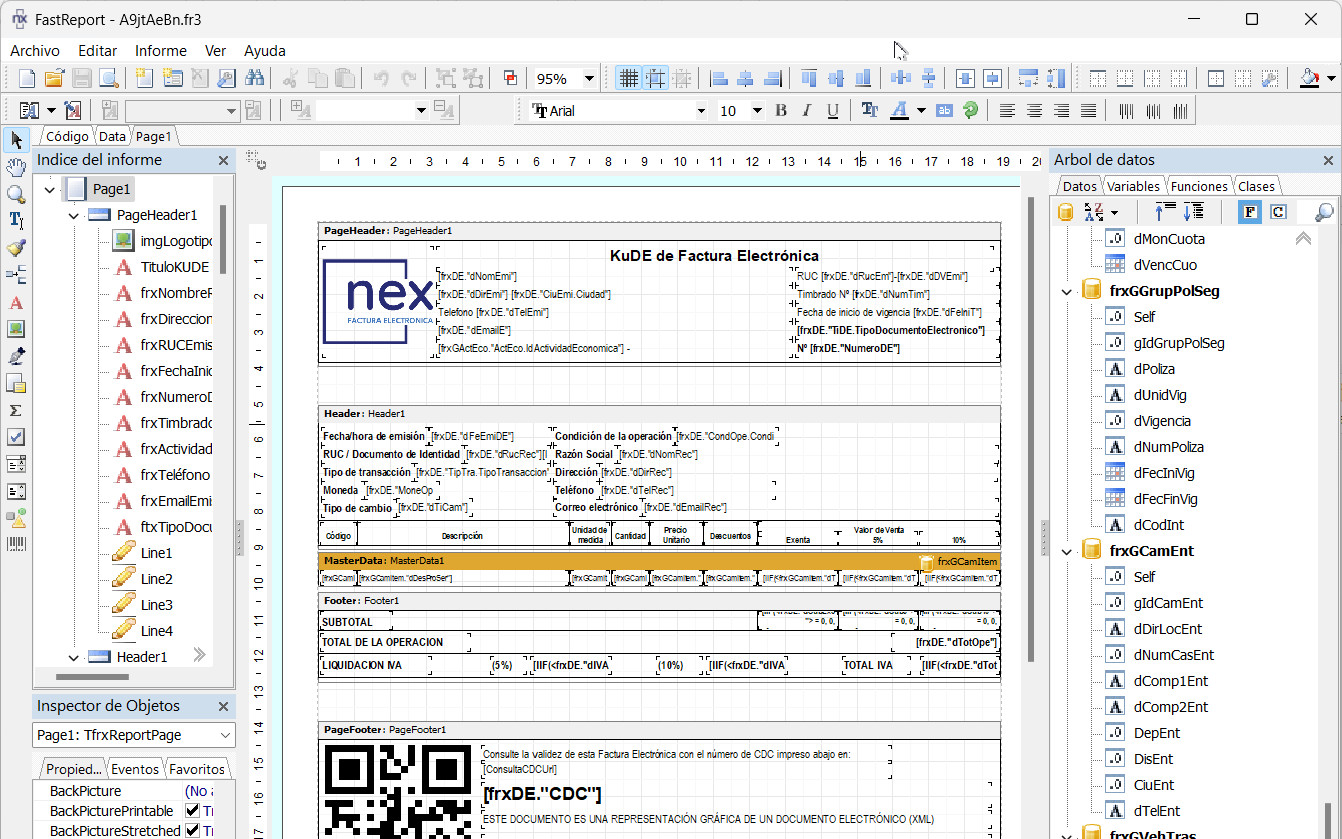The width and height of the screenshot is (1342, 839).
Task: Justify text alignment
Action: (1089, 111)
